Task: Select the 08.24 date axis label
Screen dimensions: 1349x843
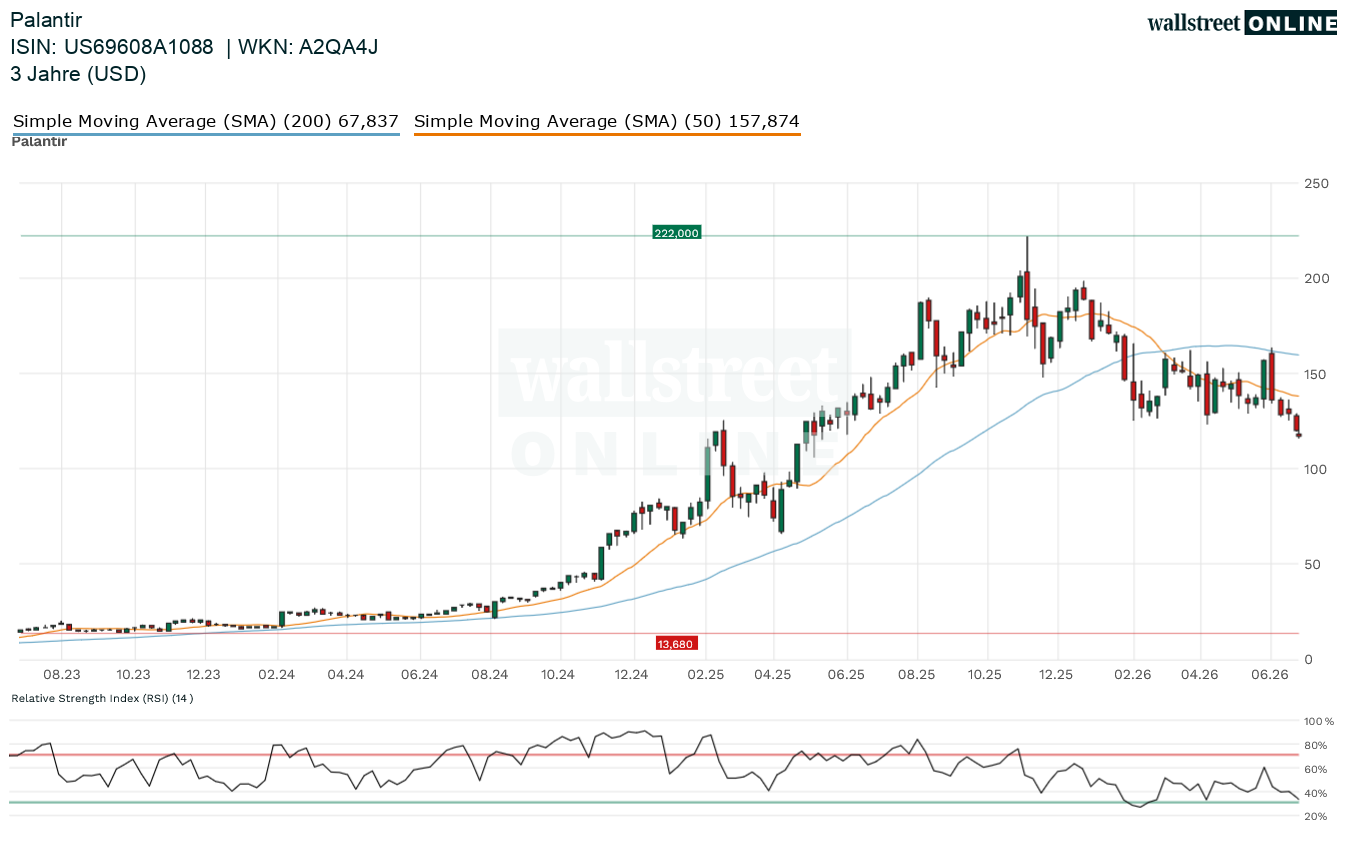Action: pyautogui.click(x=490, y=675)
